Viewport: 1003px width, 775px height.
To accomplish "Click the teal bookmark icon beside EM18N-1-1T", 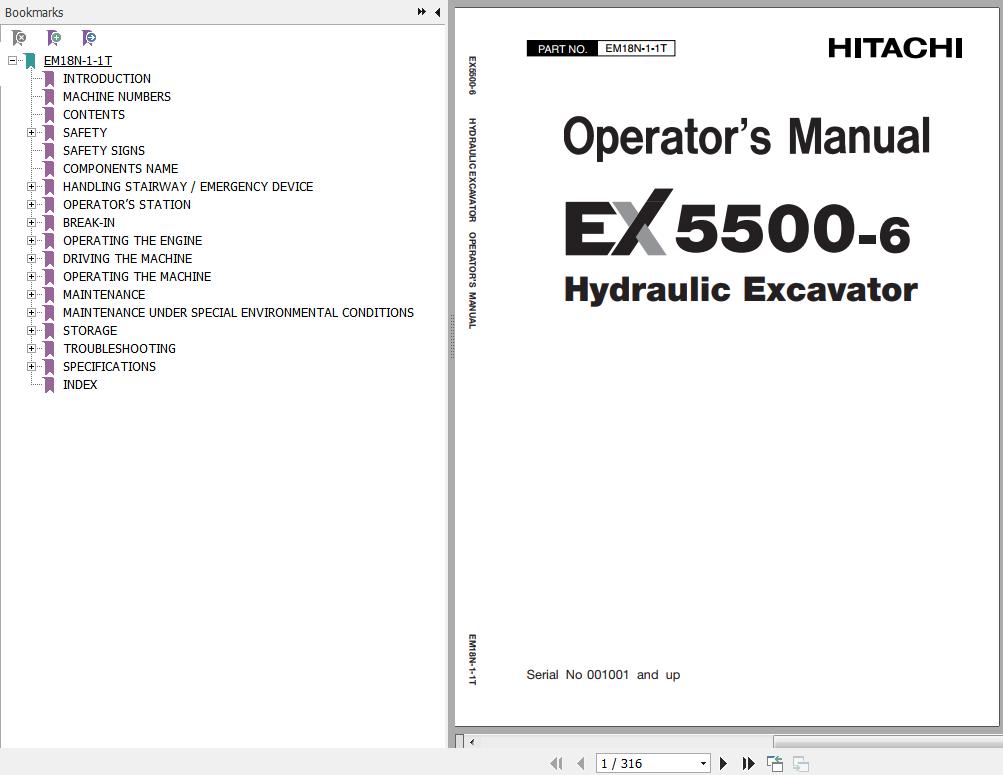I will (x=31, y=61).
